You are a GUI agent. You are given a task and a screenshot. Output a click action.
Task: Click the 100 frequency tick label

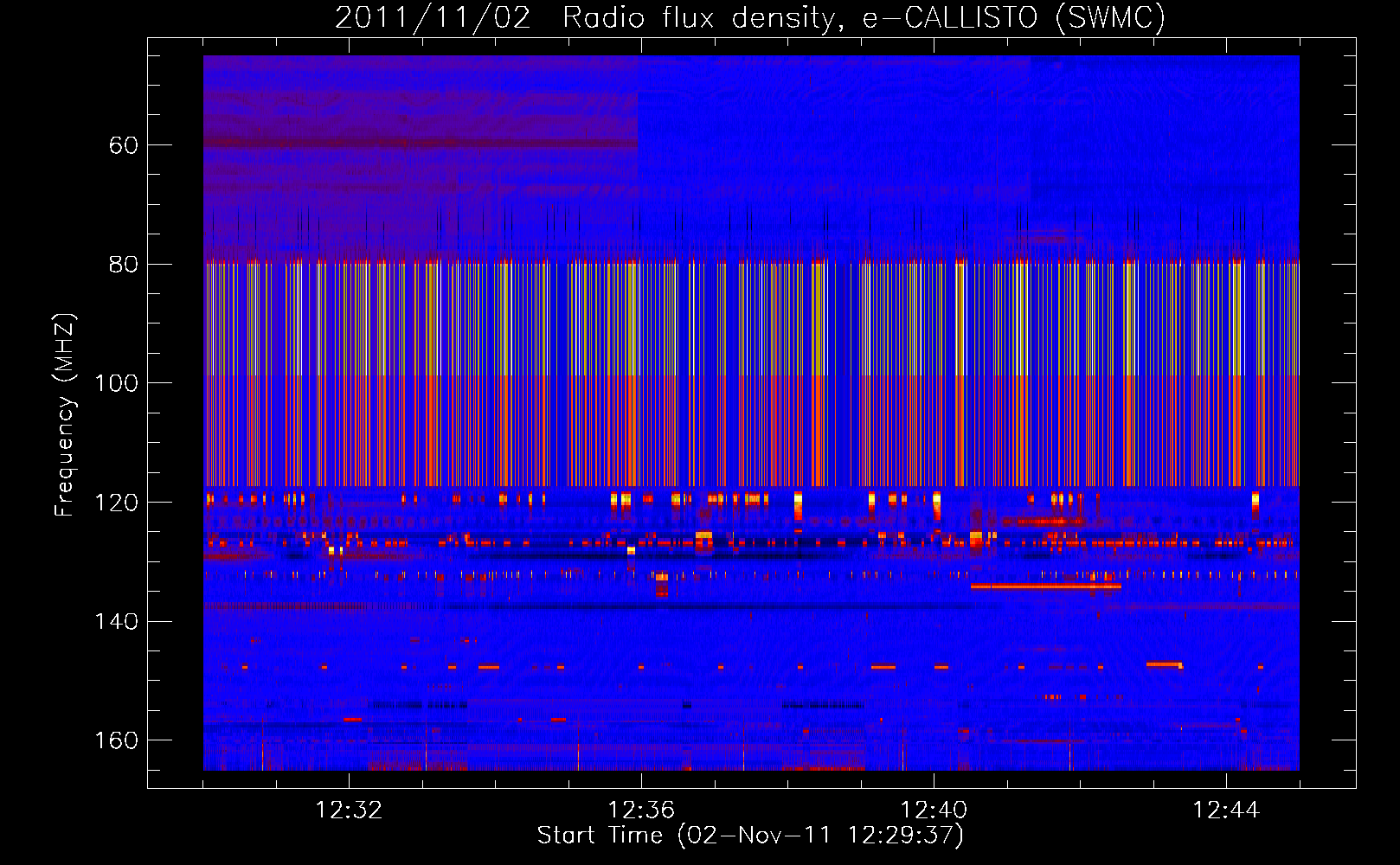(116, 383)
